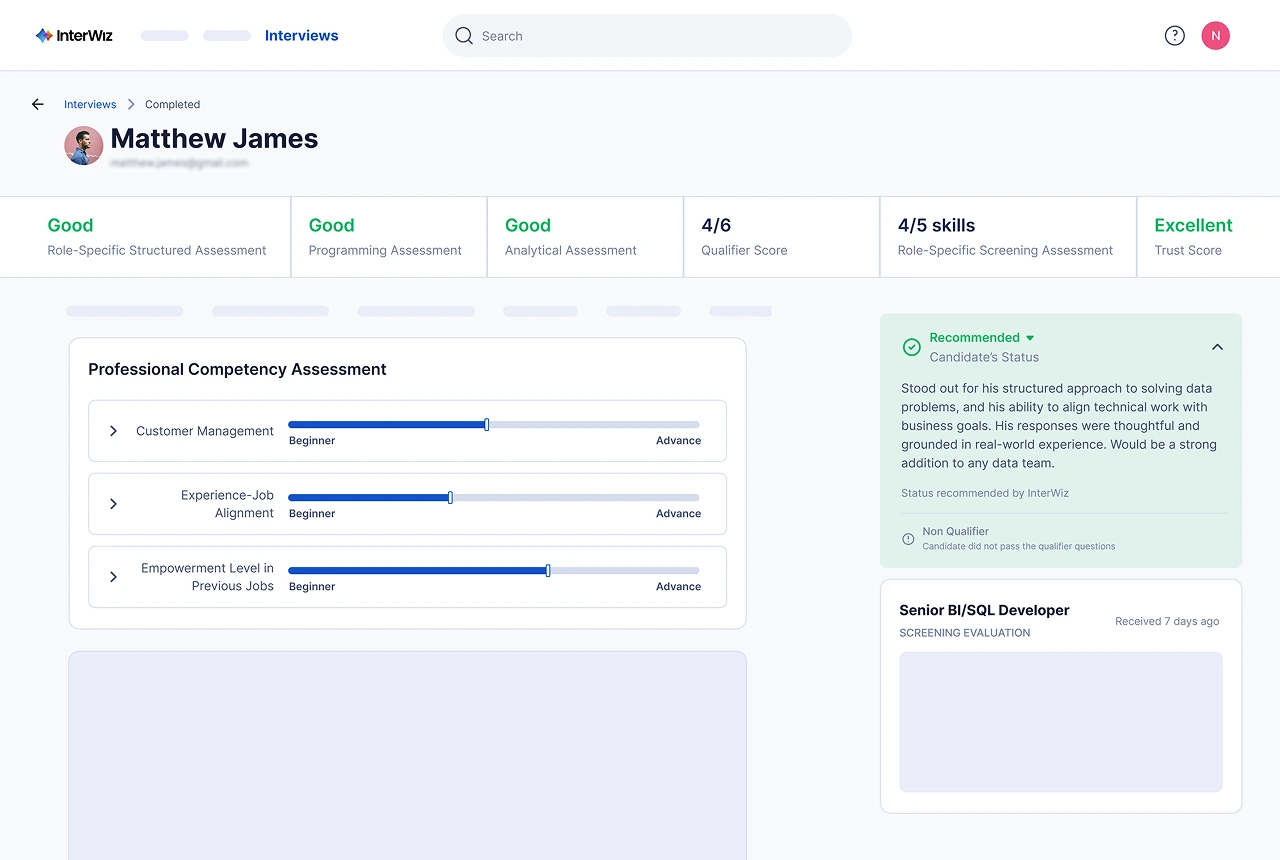Click the green Recommended checkmark icon

click(x=912, y=347)
